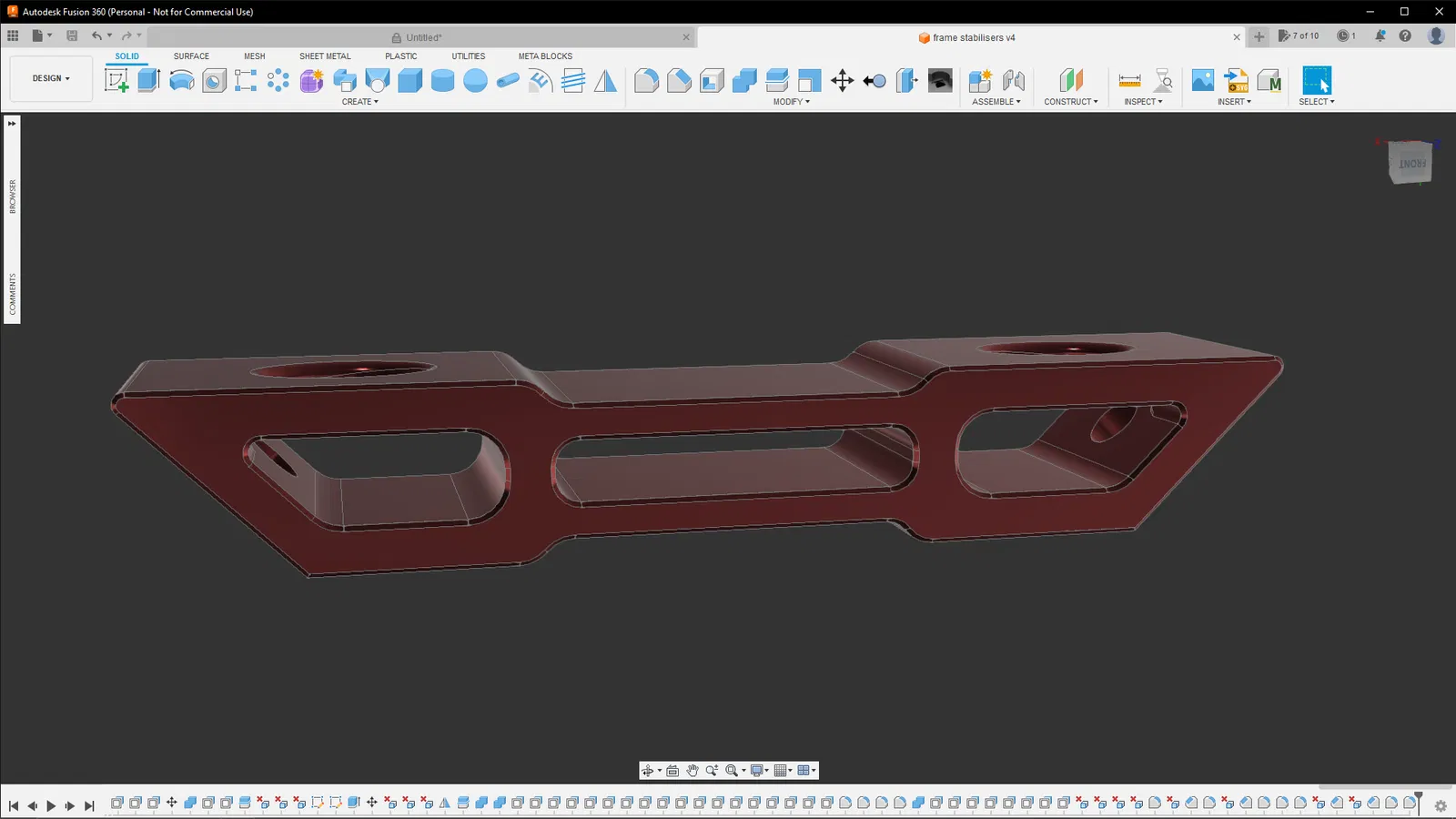Open the File menu dropdown
This screenshot has width=1456, height=819.
click(42, 35)
